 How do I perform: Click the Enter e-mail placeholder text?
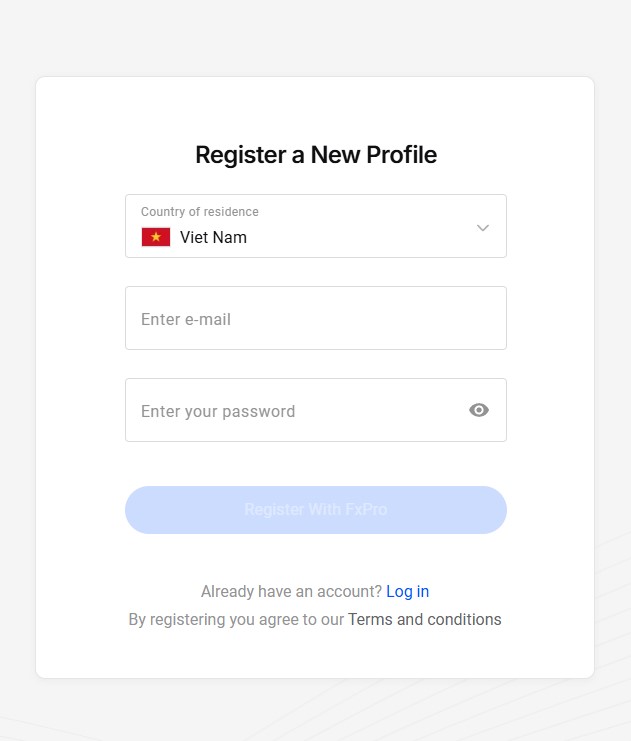[186, 320]
